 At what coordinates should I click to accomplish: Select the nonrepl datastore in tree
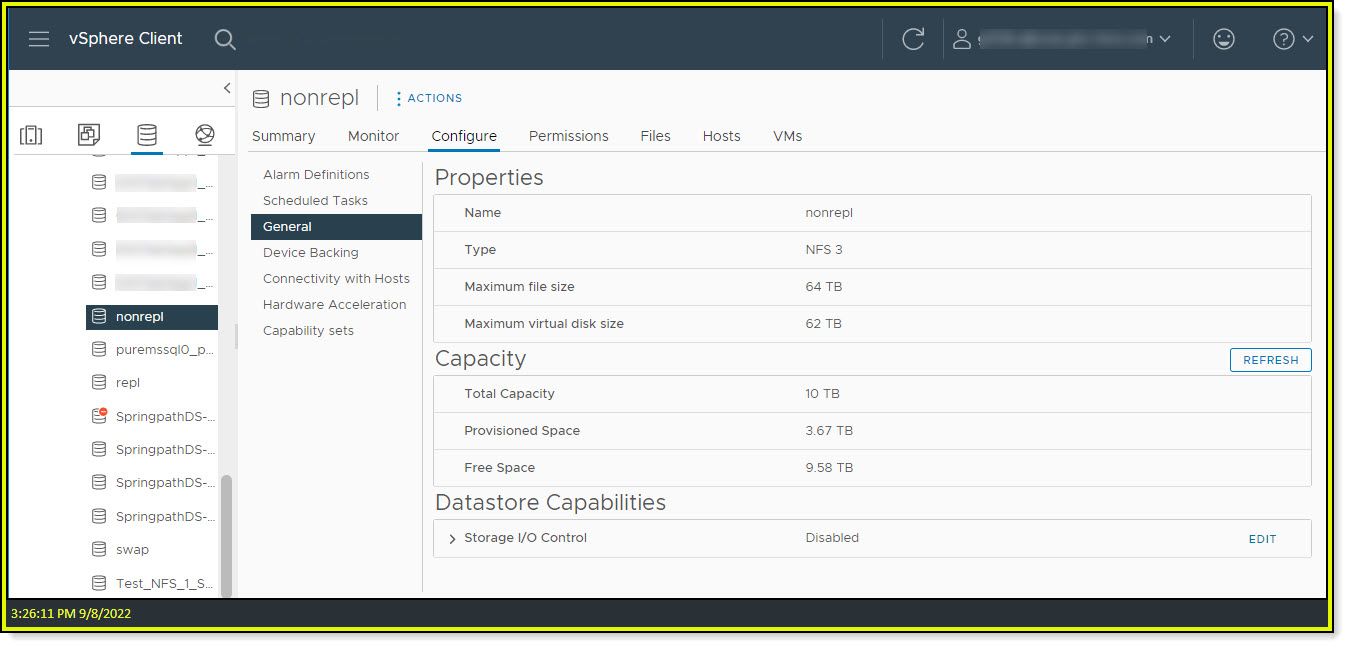click(x=152, y=316)
